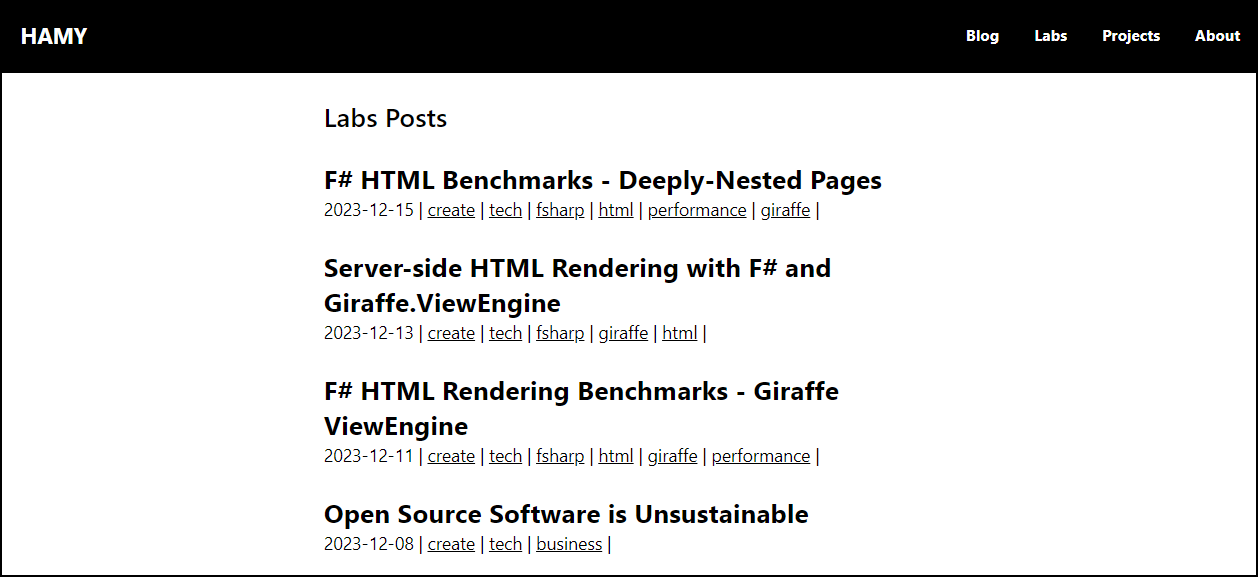Click the 'Labs Posts' heading text

pos(385,118)
